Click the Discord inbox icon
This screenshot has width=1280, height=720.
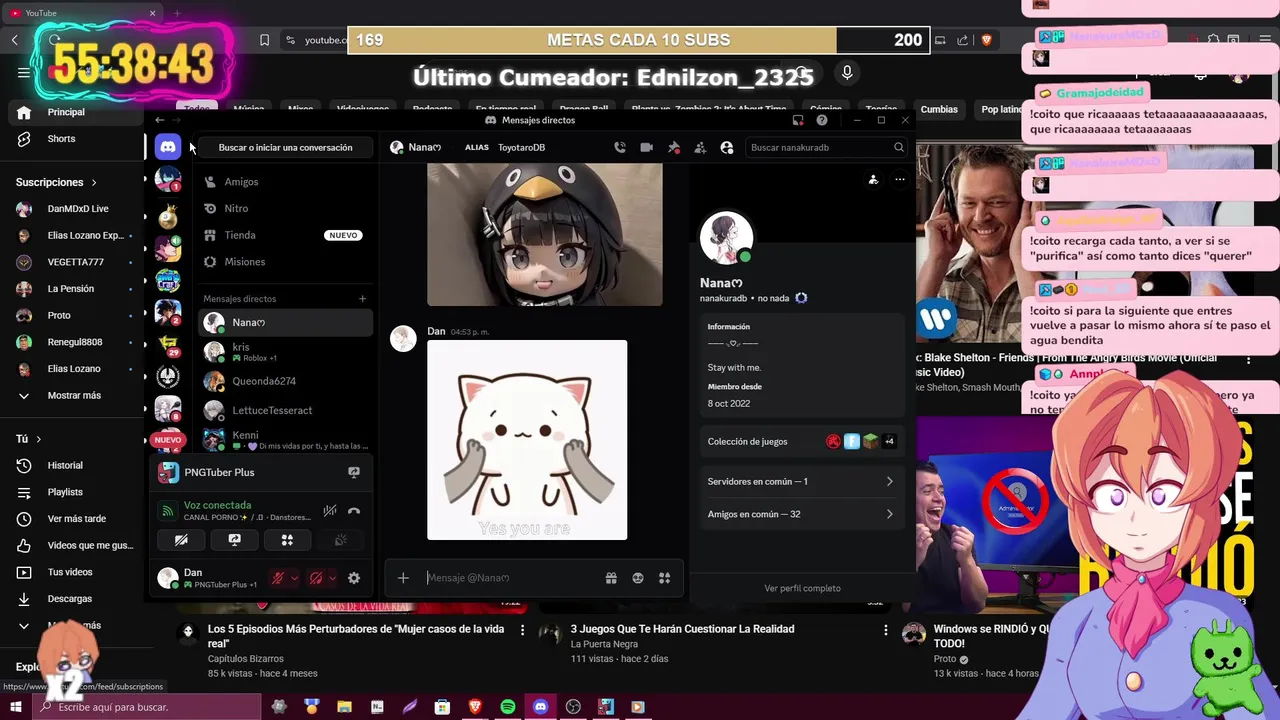[798, 120]
